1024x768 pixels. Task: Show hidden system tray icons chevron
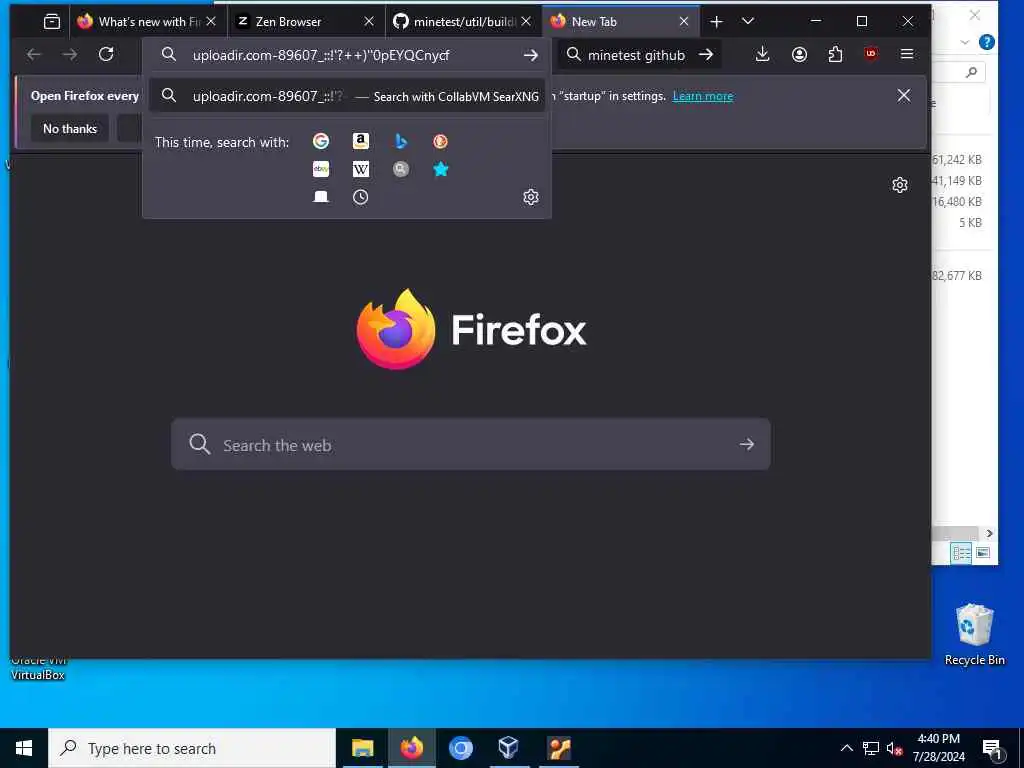pos(846,748)
